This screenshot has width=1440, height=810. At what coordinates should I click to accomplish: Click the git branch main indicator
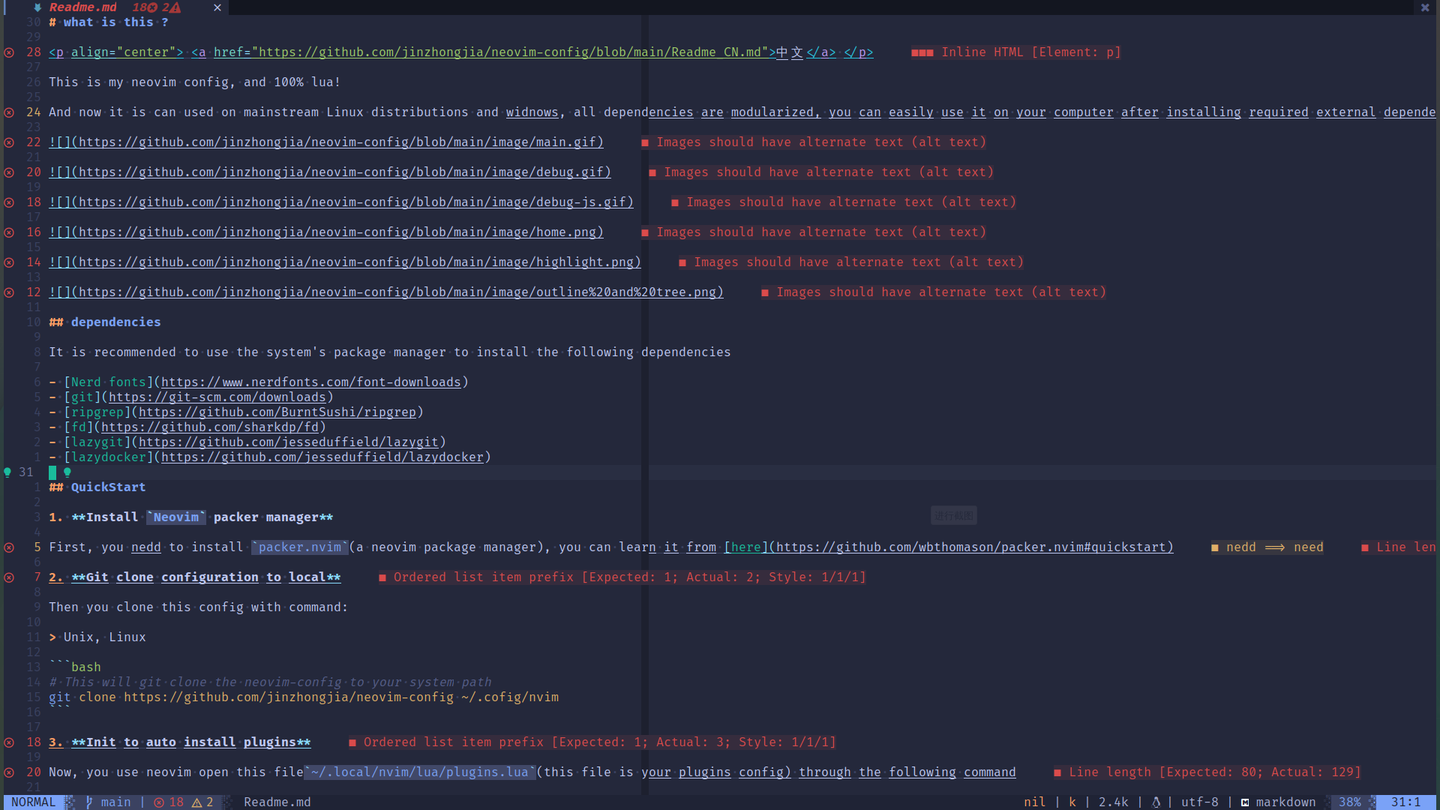coord(109,802)
